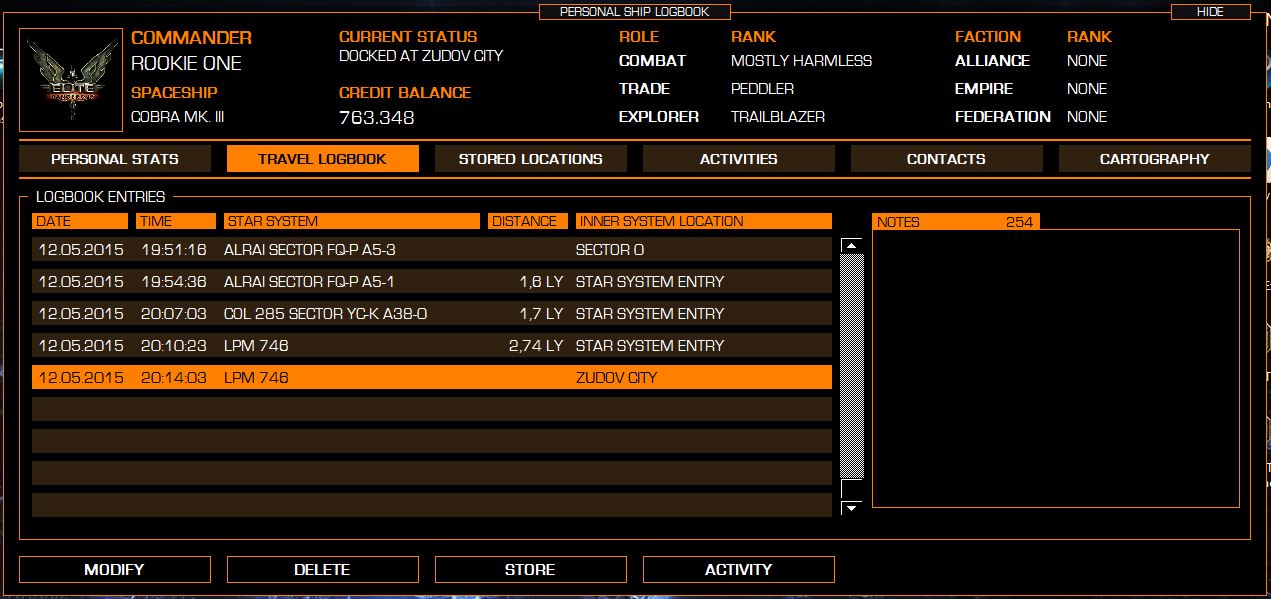The height and width of the screenshot is (599, 1271).
Task: Click the Personal Ship Logbook title
Action: [635, 12]
